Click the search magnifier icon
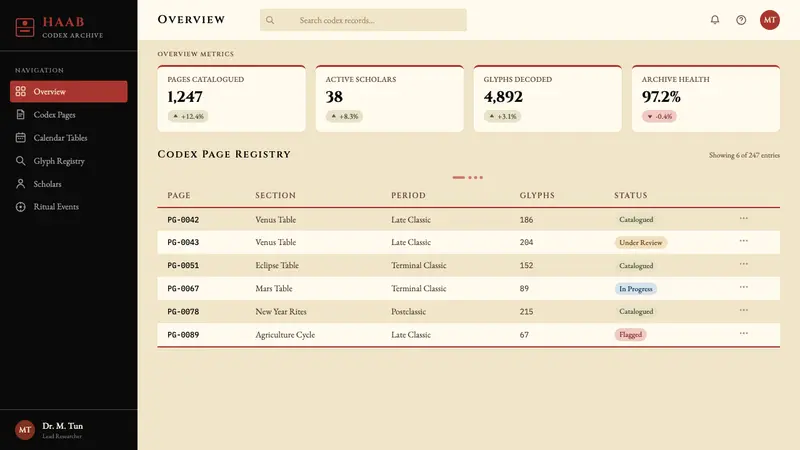The width and height of the screenshot is (800, 450). [270, 20]
